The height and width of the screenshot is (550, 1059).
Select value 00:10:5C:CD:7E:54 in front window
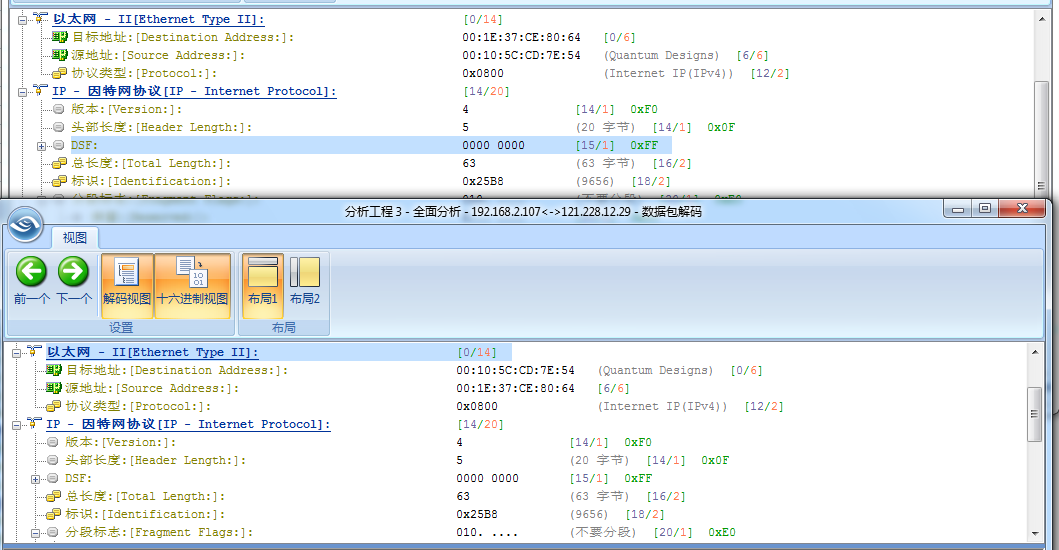(515, 370)
